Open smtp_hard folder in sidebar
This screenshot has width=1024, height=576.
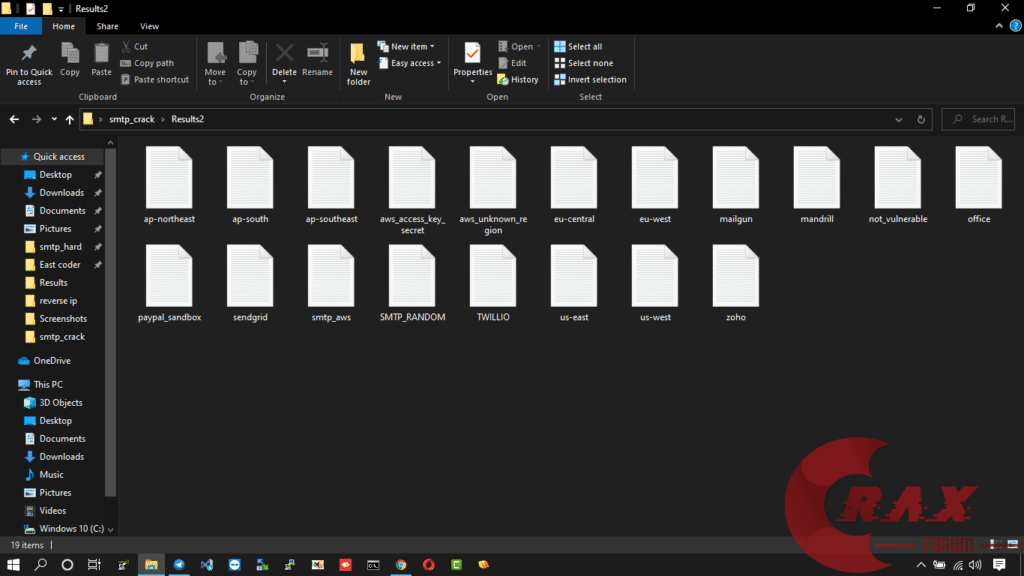tap(60, 247)
